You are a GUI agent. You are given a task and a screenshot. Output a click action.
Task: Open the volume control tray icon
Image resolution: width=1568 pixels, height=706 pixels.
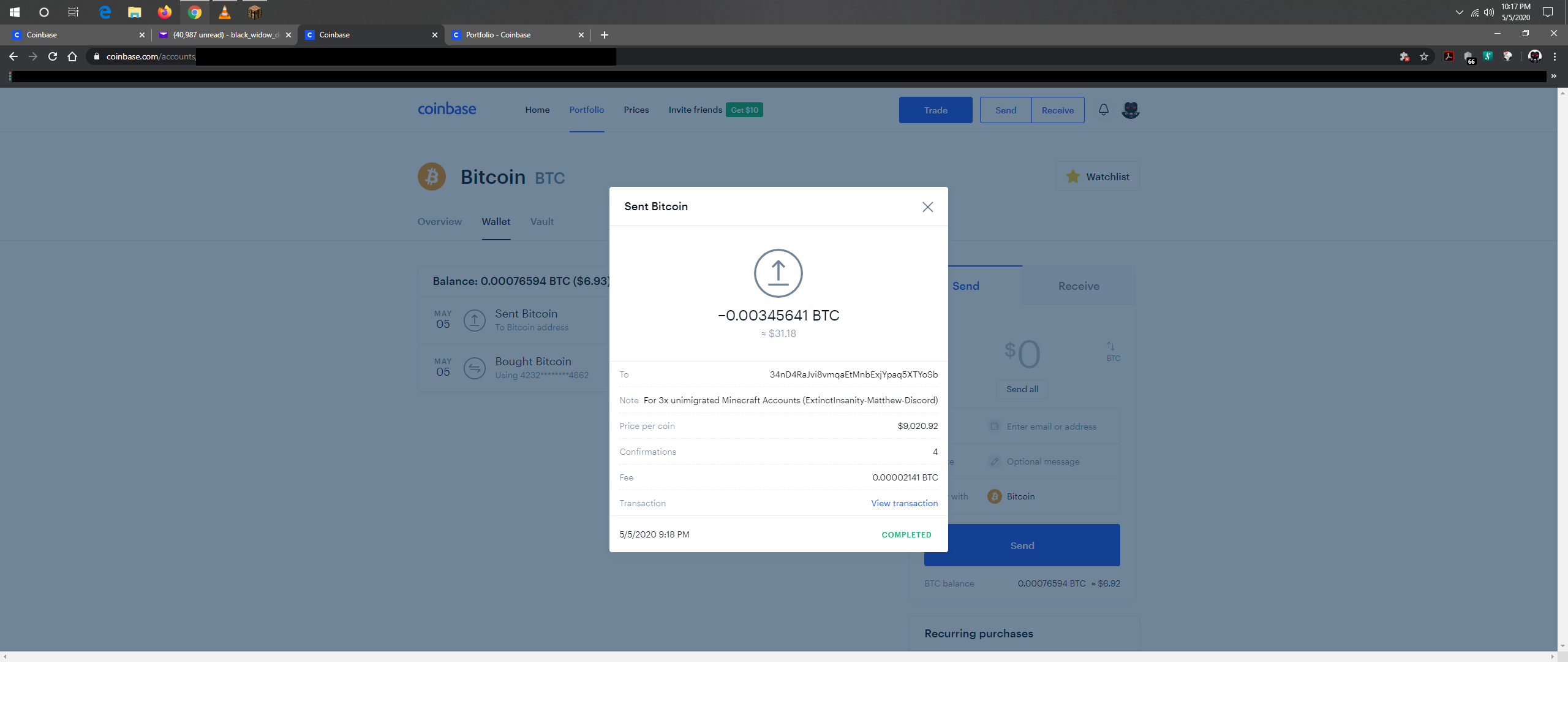(x=1488, y=12)
